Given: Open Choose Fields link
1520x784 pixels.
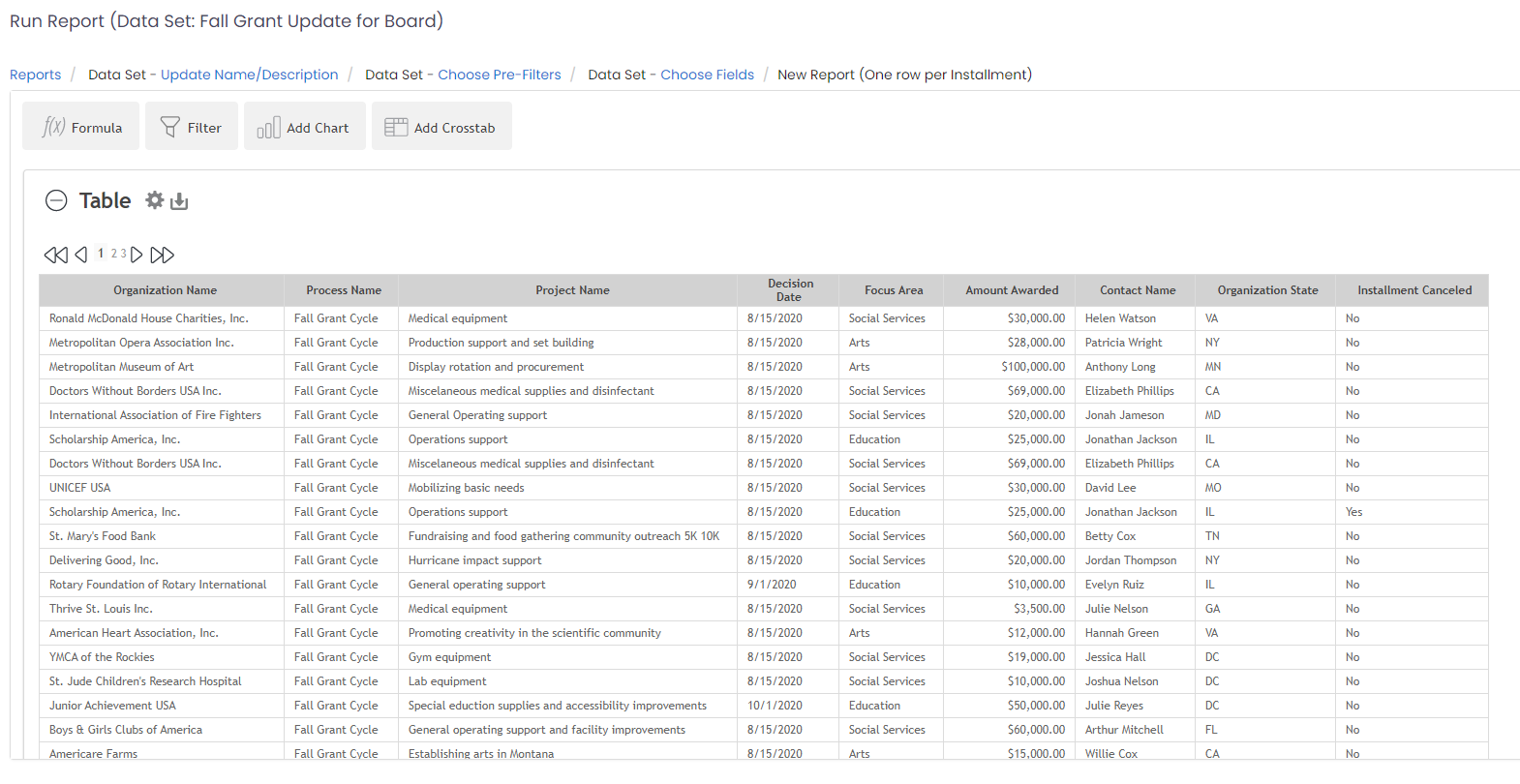Looking at the screenshot, I should click(707, 75).
